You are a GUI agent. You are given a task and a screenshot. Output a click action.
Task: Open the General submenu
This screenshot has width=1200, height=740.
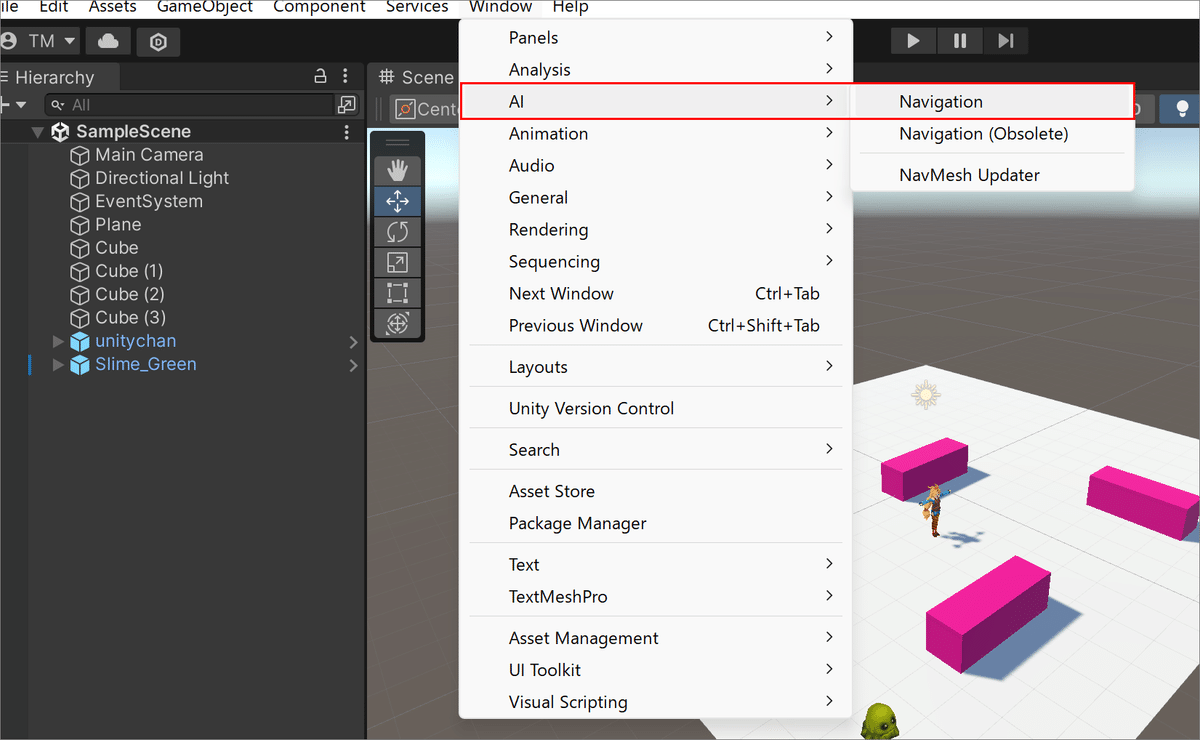[655, 198]
